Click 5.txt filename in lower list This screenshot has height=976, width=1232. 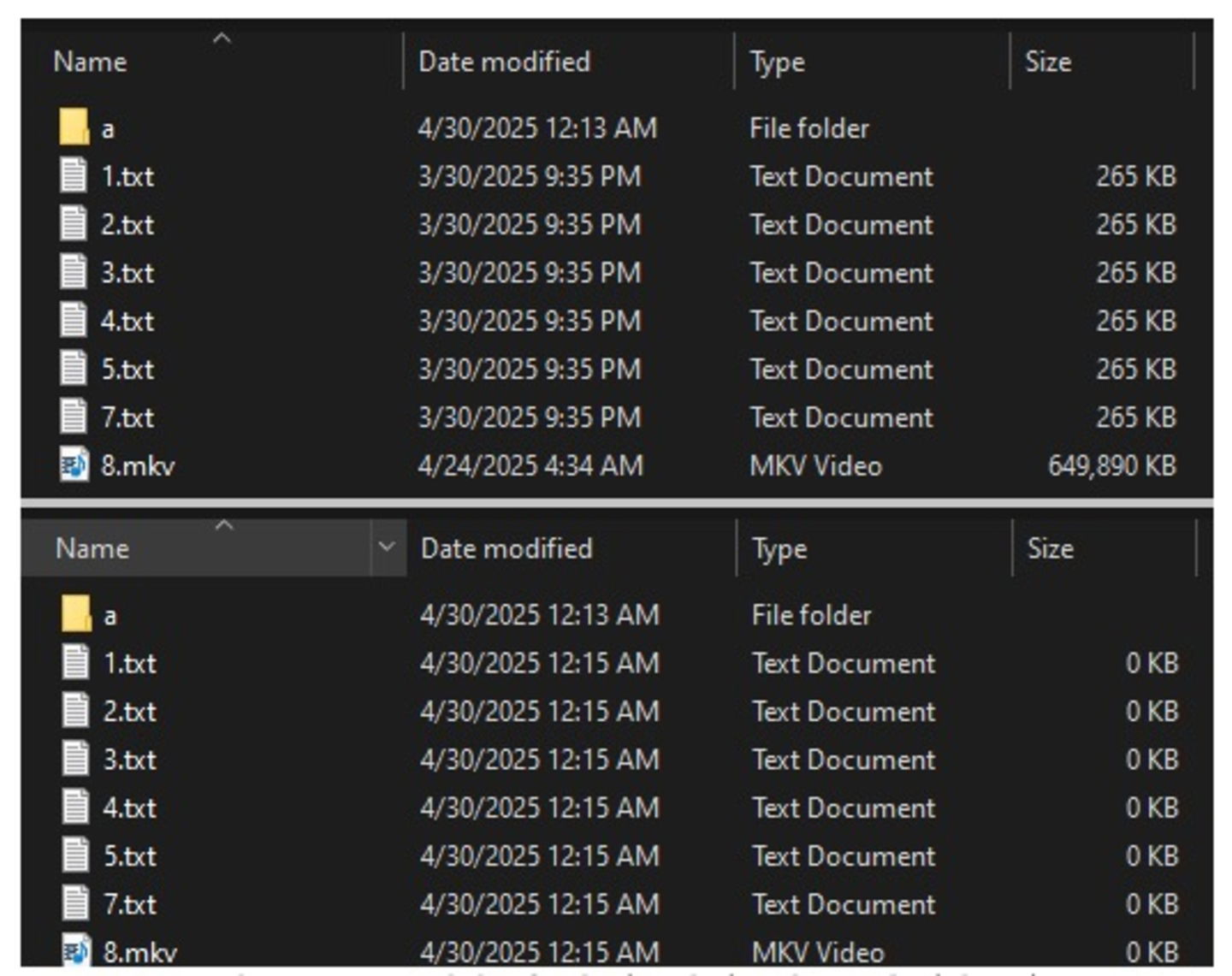pos(130,855)
